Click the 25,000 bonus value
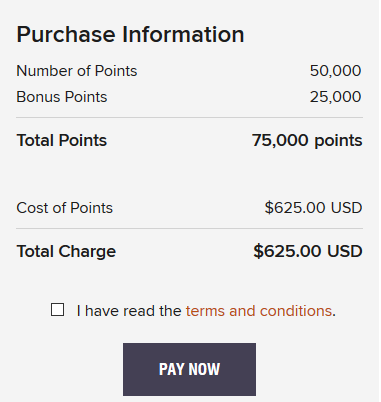This screenshot has height=402, width=381. pos(335,97)
